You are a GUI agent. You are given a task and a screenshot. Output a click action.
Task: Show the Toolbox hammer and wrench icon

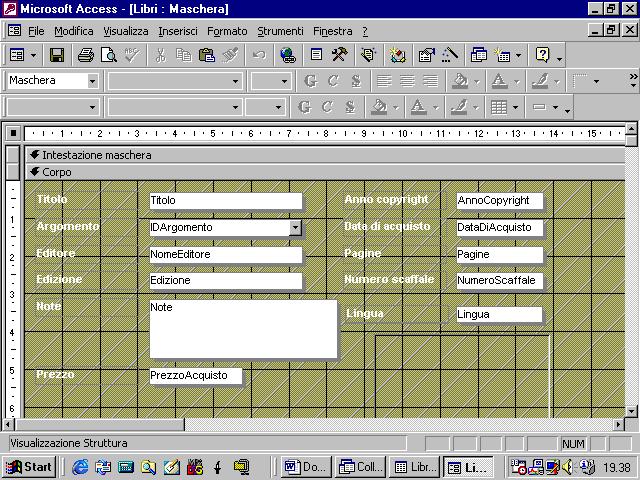click(339, 55)
